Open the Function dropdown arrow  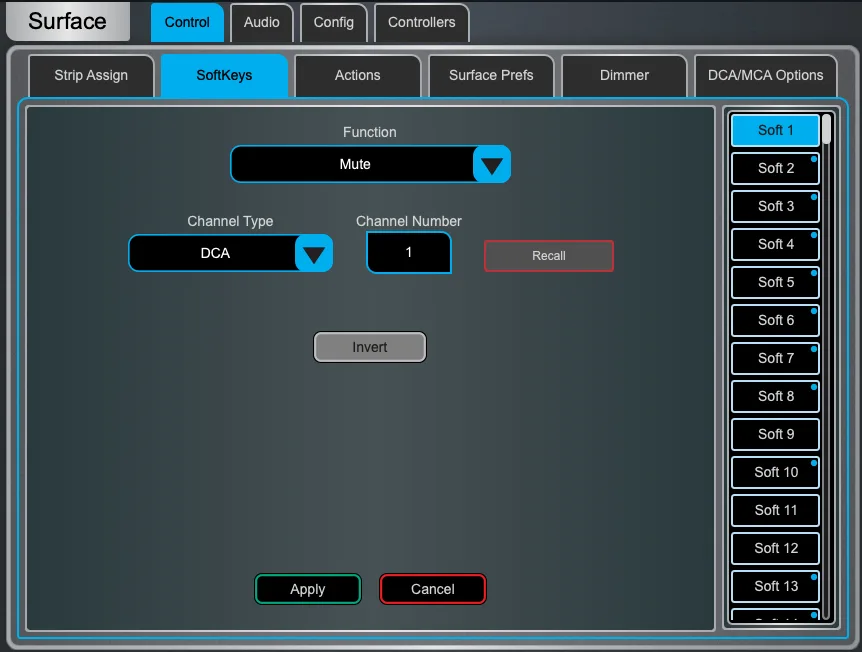click(x=491, y=164)
